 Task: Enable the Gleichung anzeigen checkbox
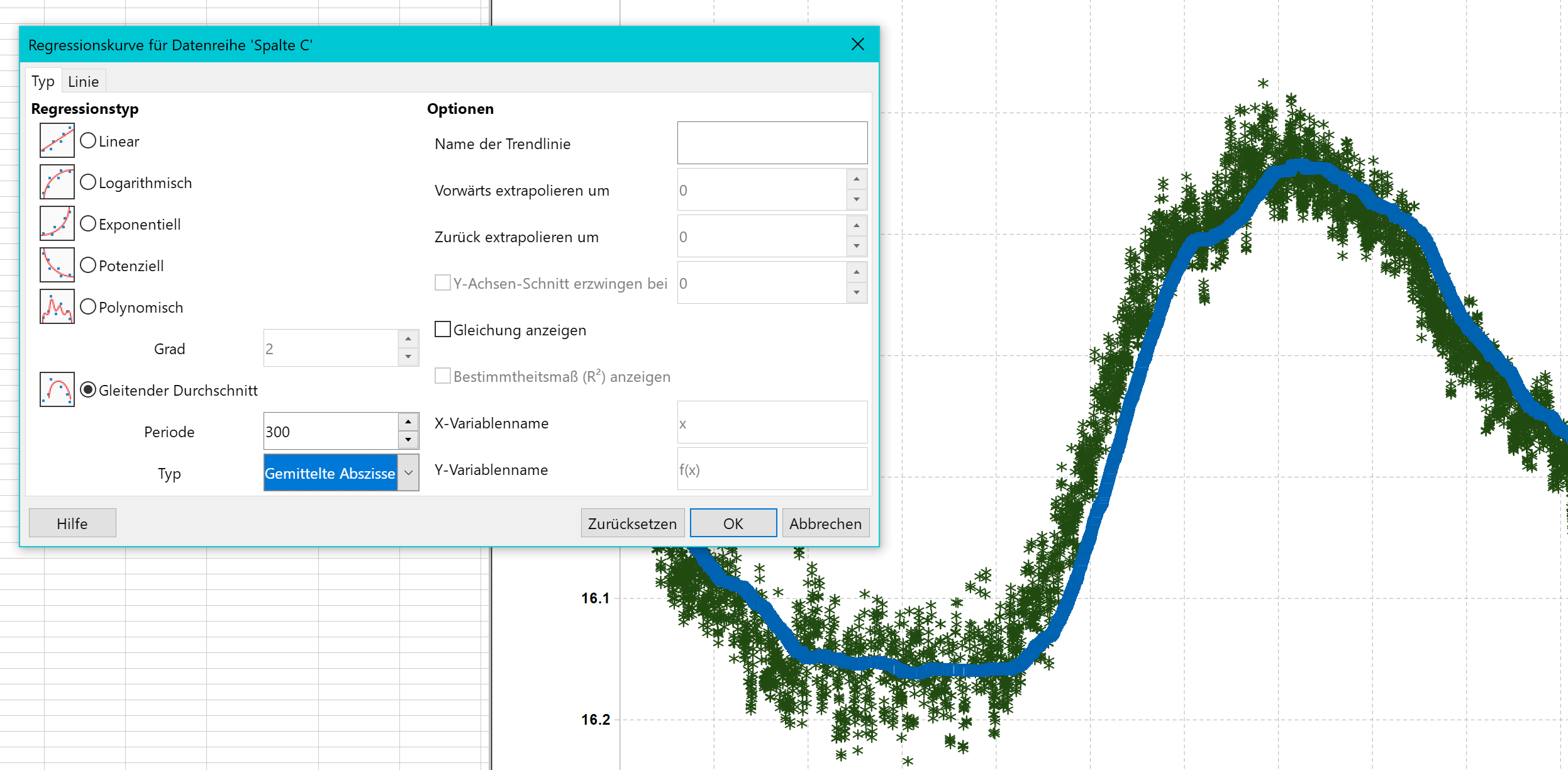point(443,330)
